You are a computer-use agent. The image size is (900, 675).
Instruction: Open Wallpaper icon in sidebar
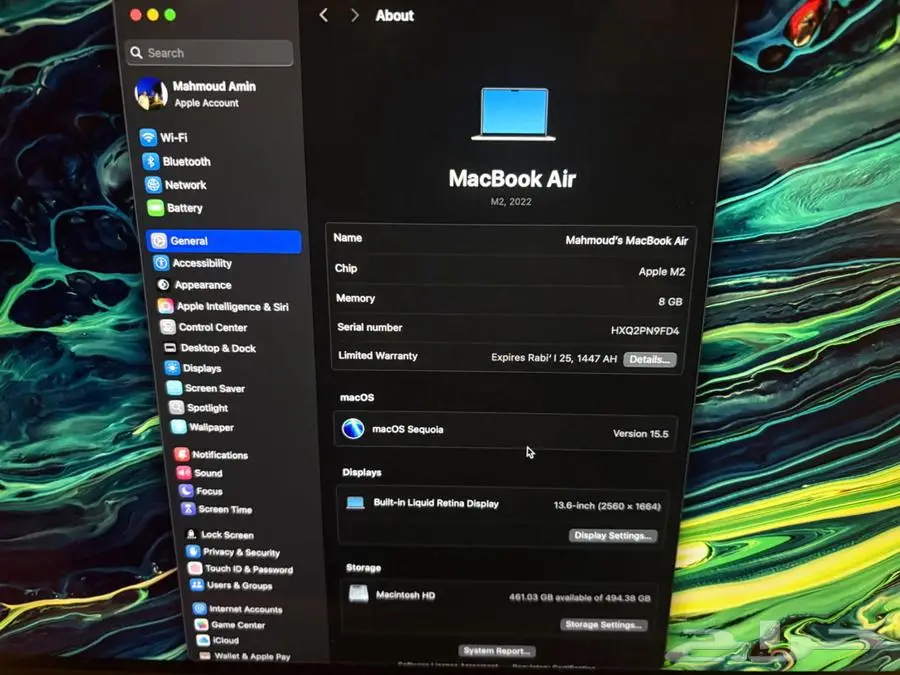[x=179, y=427]
